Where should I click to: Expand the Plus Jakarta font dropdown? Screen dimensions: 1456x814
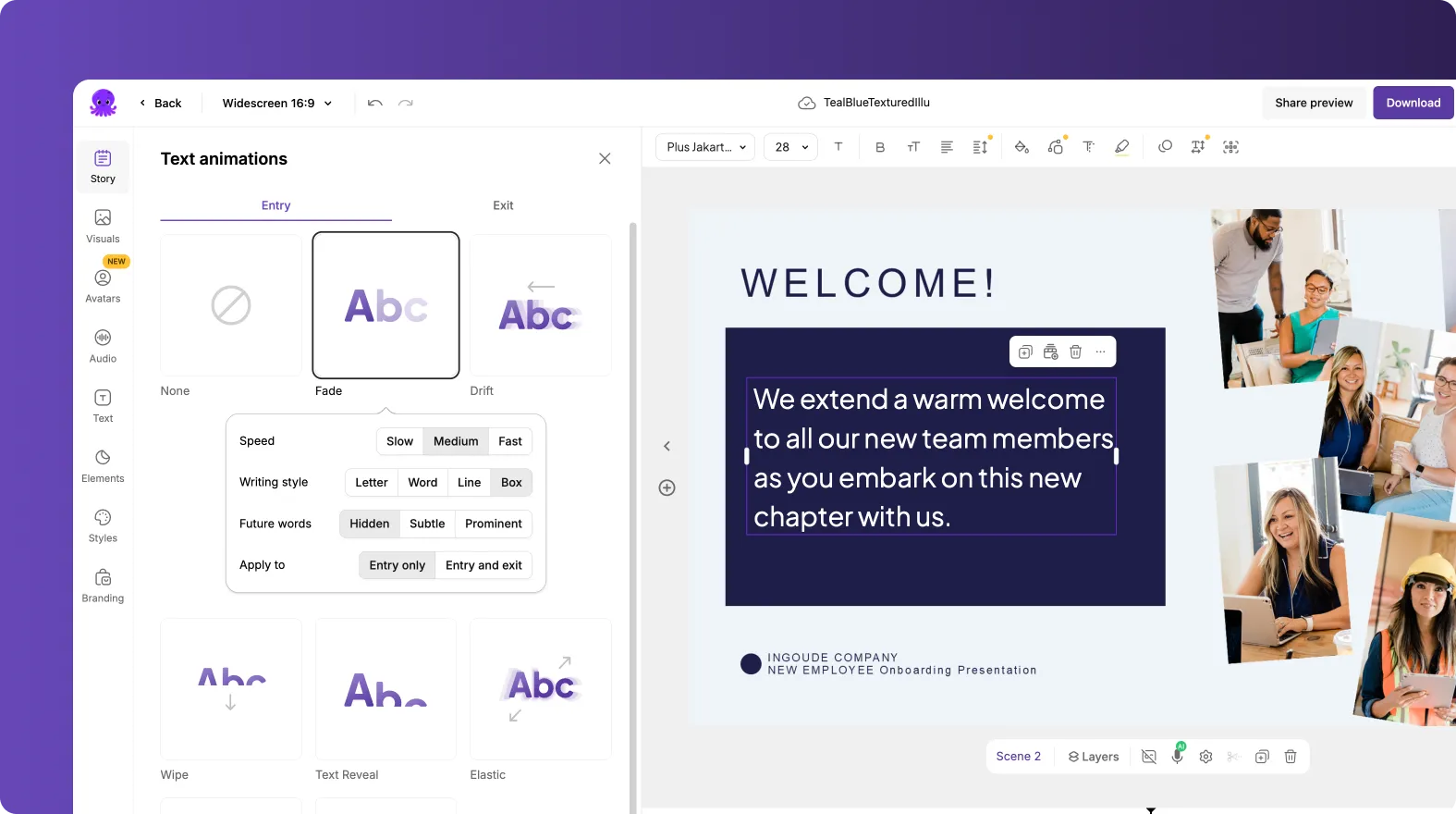pyautogui.click(x=705, y=147)
